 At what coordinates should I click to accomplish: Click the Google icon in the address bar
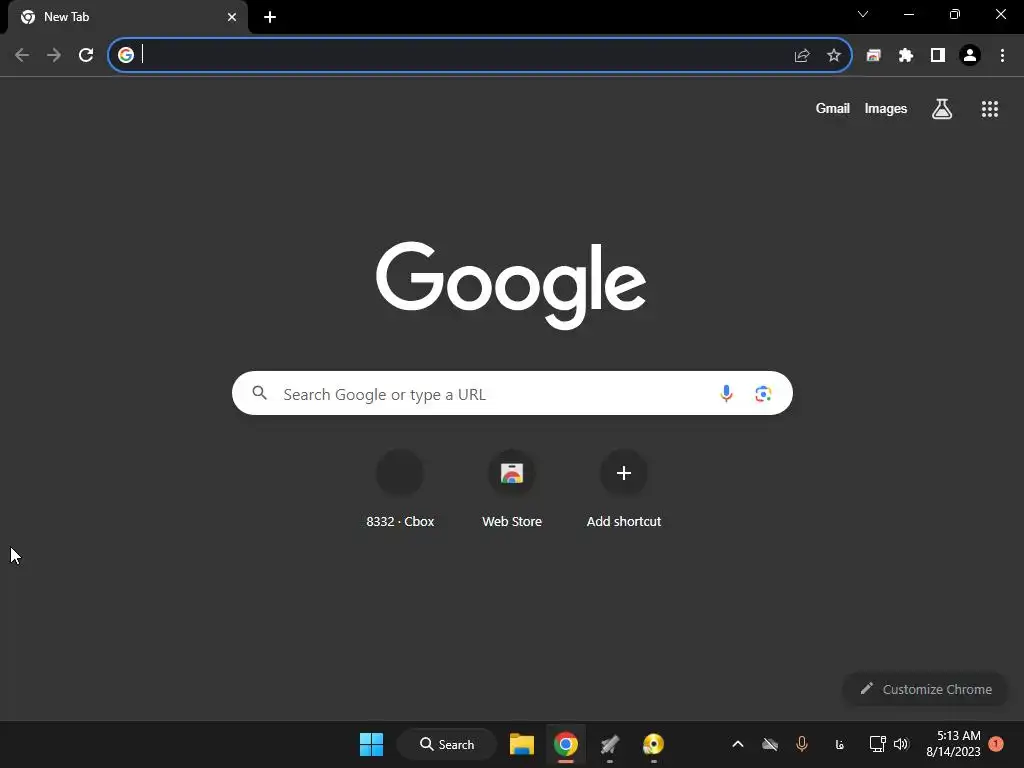[x=126, y=55]
